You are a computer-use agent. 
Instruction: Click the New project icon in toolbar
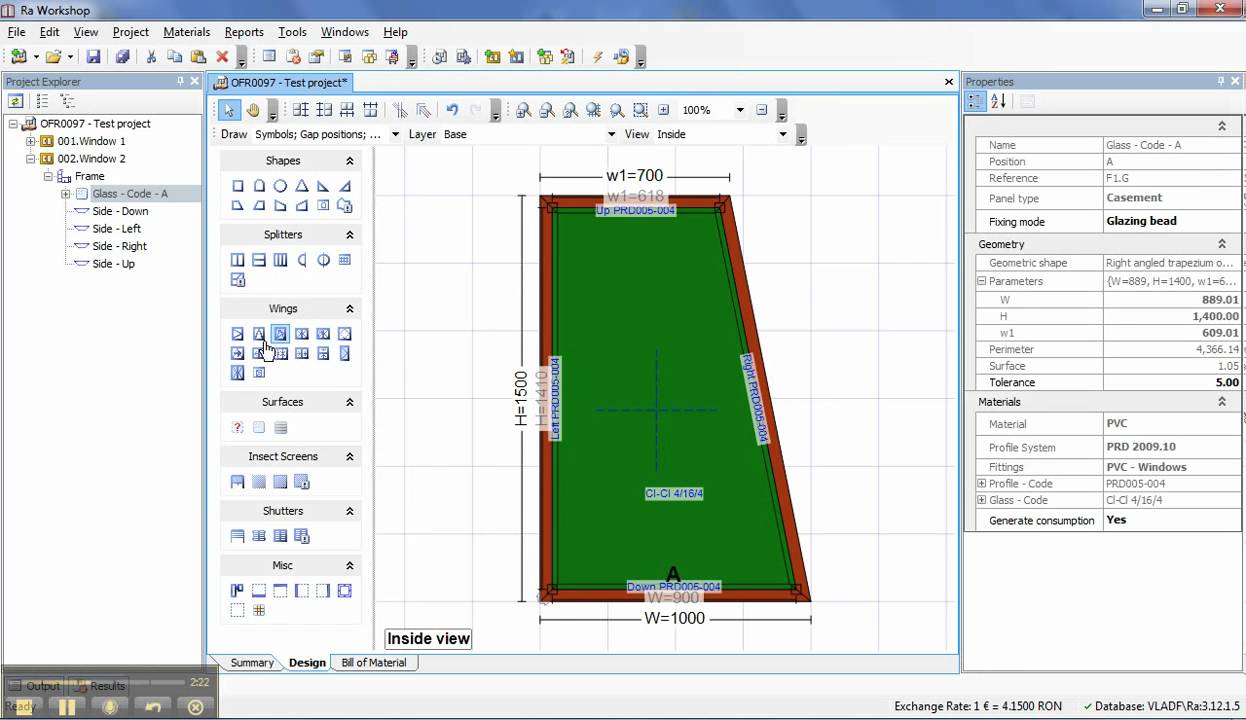click(19, 57)
